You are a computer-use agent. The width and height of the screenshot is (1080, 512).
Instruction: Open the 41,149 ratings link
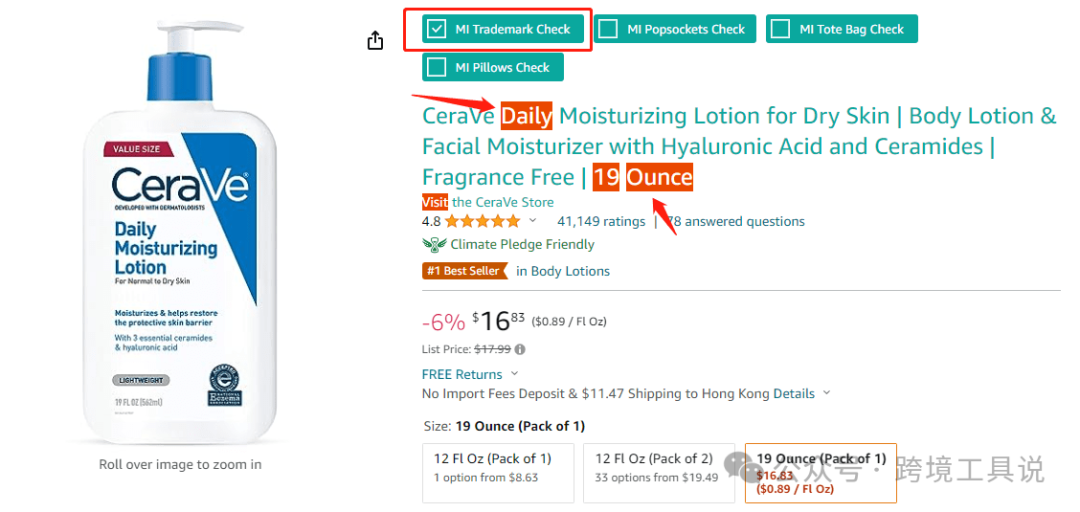[601, 222]
